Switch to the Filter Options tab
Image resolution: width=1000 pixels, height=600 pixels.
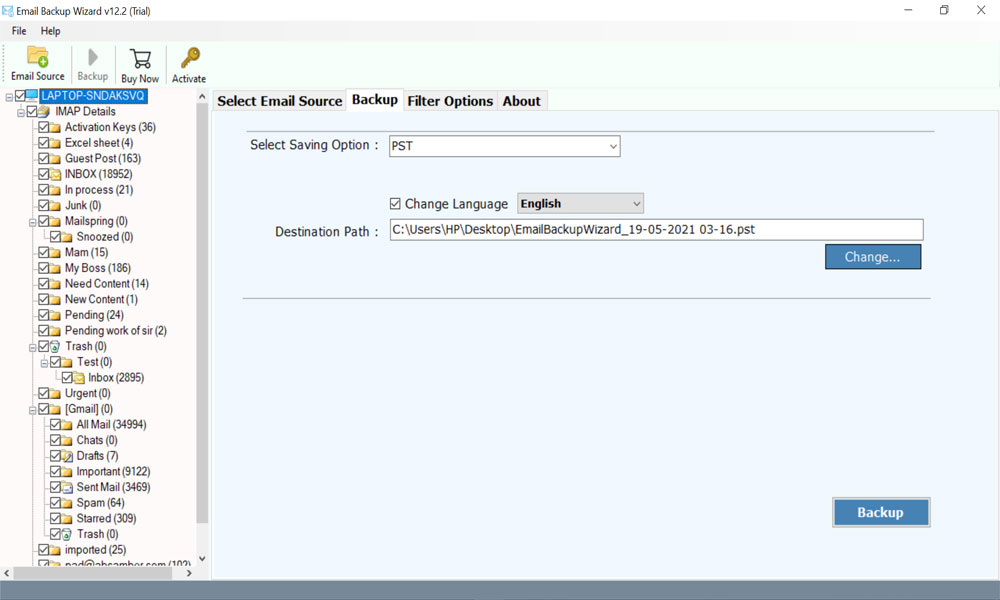(450, 101)
